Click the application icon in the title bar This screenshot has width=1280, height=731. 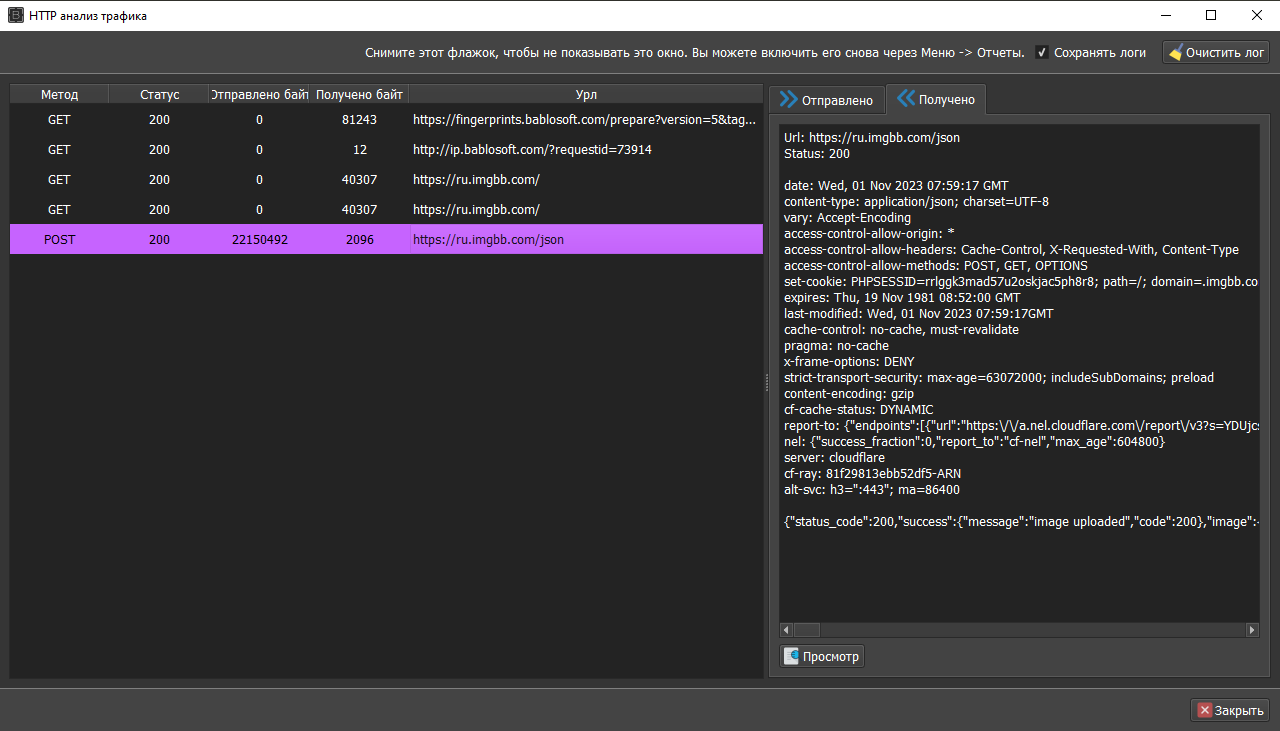pyautogui.click(x=15, y=15)
